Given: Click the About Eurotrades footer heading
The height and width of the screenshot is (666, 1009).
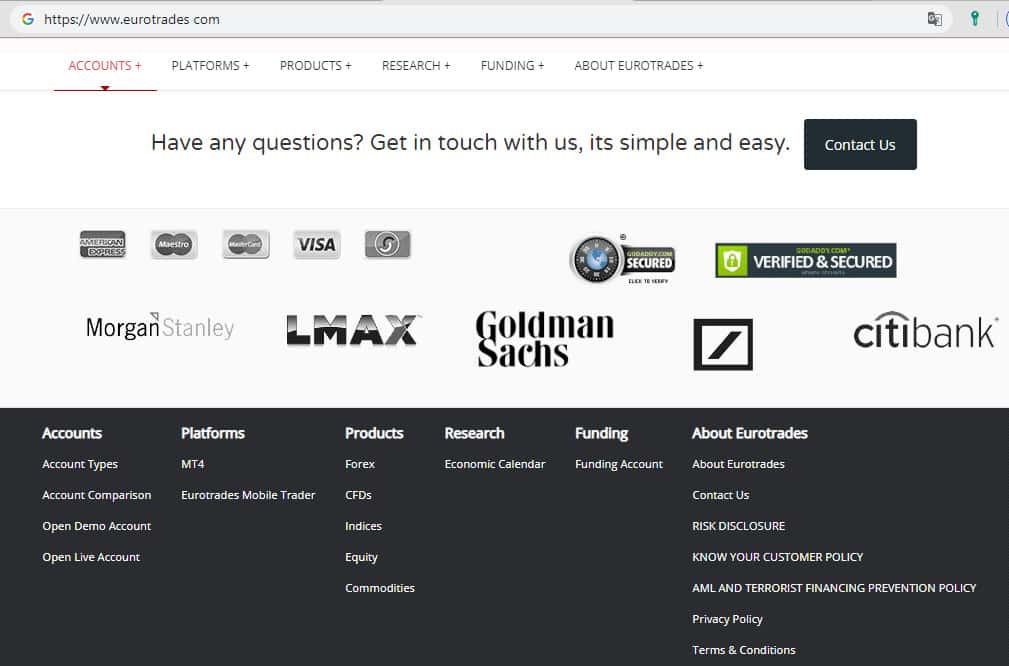Looking at the screenshot, I should pyautogui.click(x=750, y=433).
